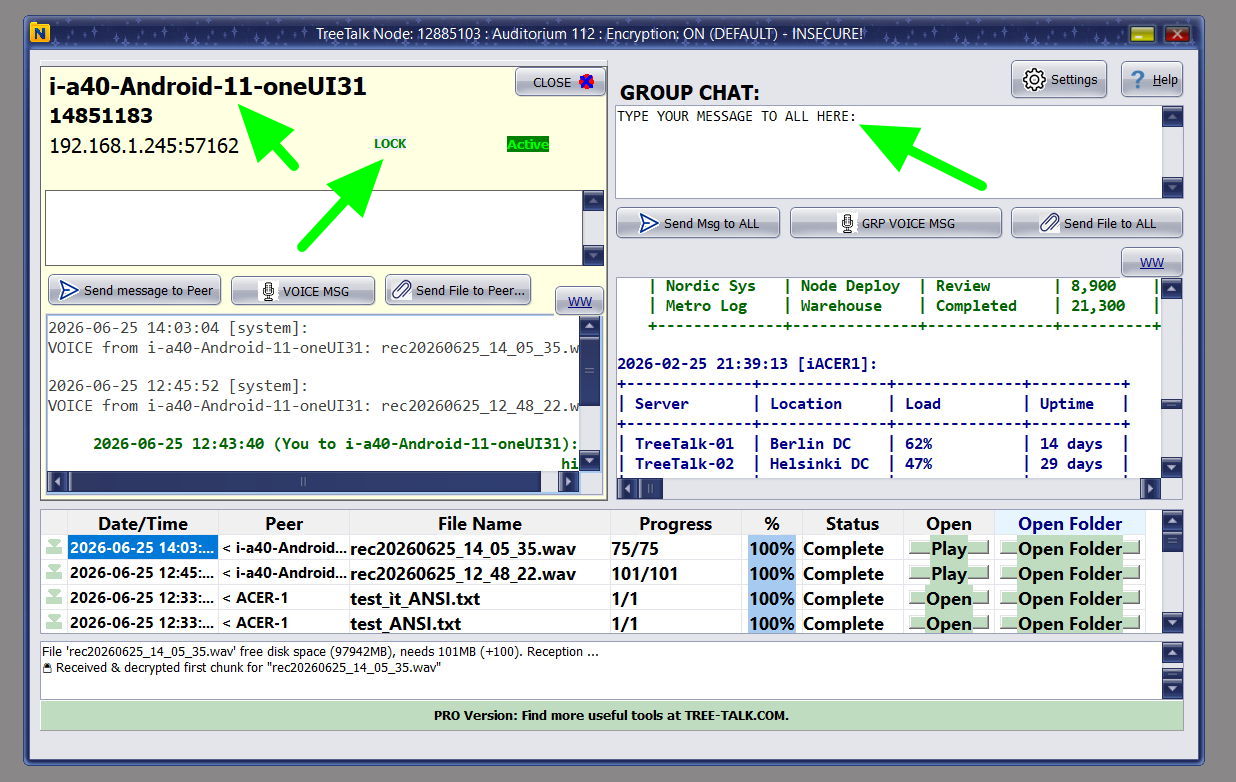Viewport: 1236px width, 782px height.
Task: Play rec20260625_14_05_35.wav
Action: [x=948, y=548]
